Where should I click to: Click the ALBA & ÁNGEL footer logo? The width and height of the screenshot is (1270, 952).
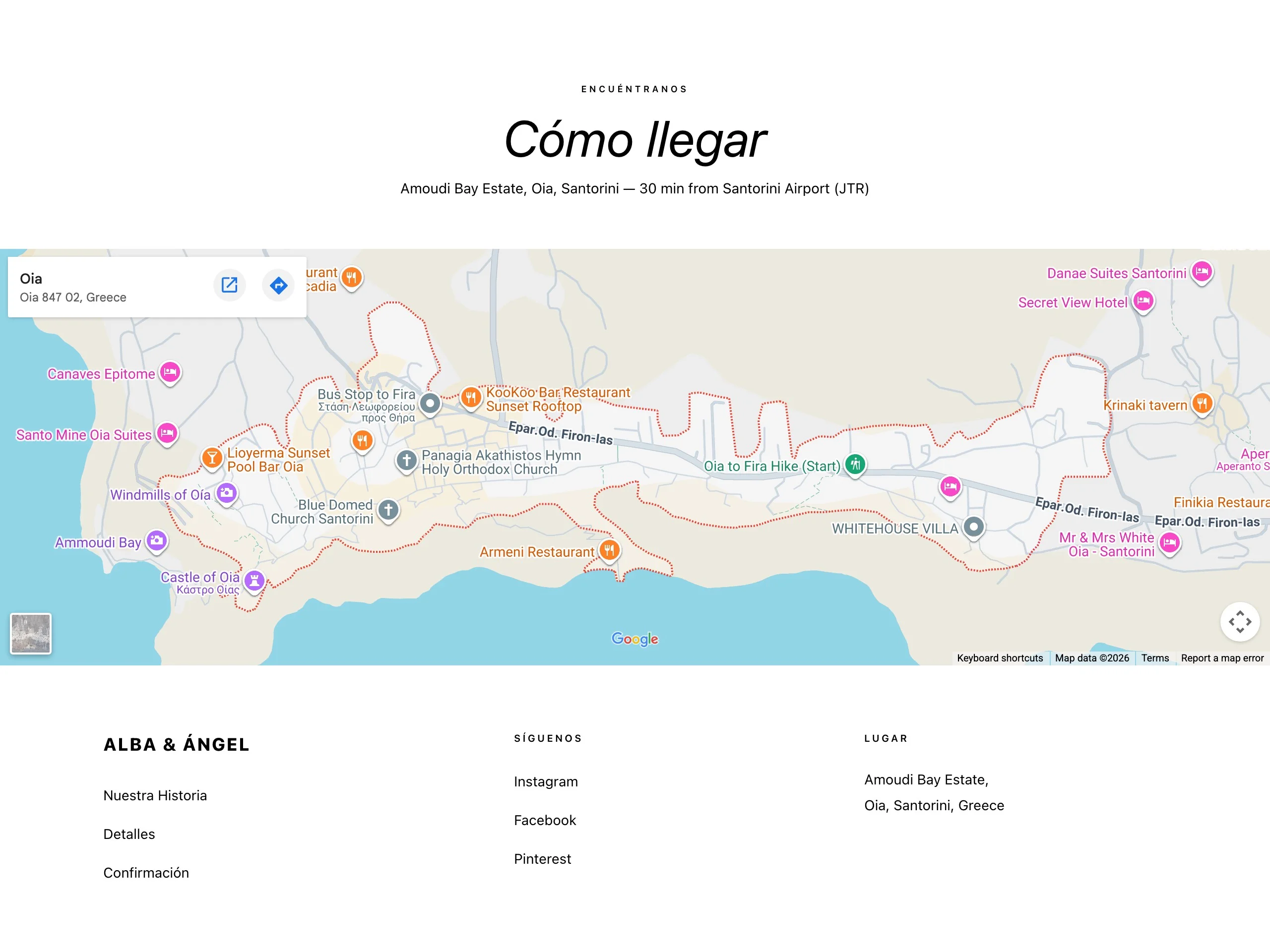point(176,744)
